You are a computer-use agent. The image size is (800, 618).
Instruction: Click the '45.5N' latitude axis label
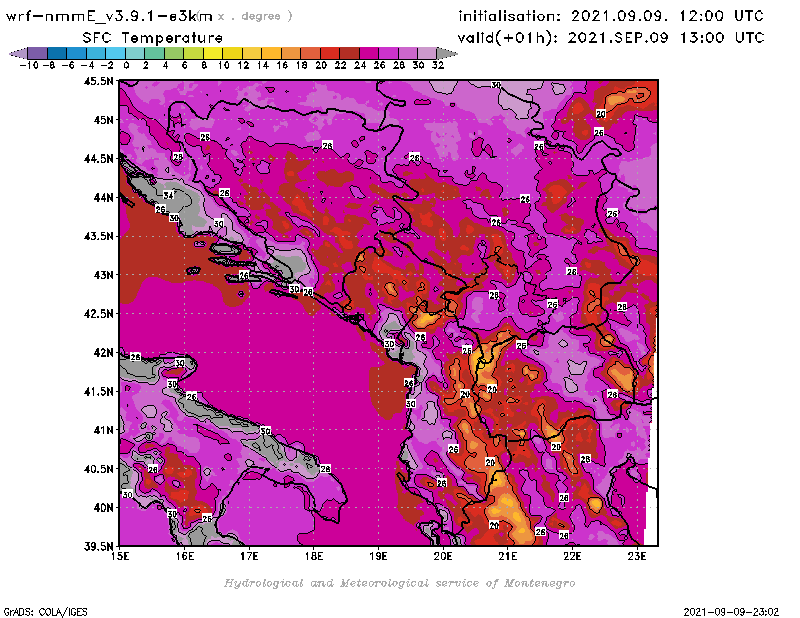98,81
